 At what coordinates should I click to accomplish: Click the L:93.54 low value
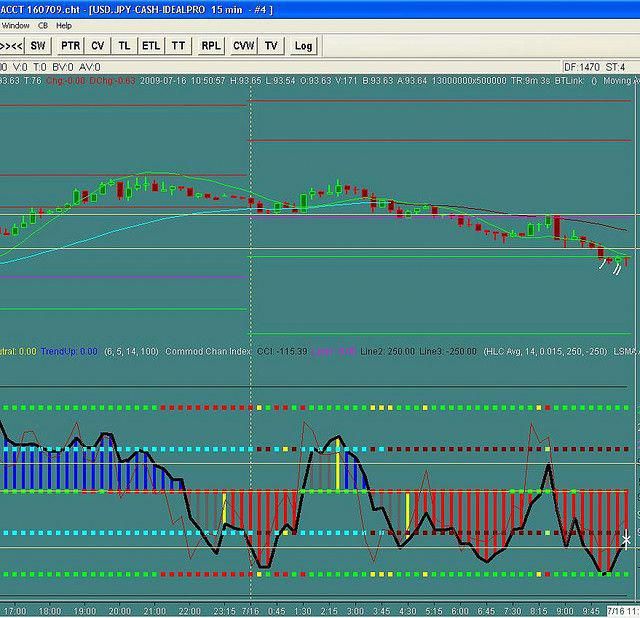click(280, 81)
